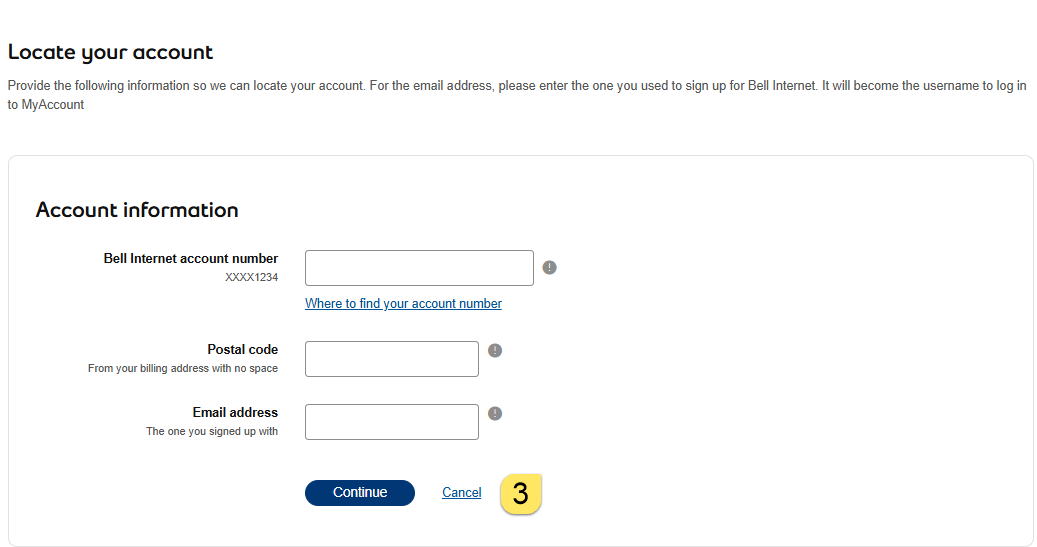The height and width of the screenshot is (547, 1037).
Task: Click the Cancel link
Action: pyautogui.click(x=461, y=492)
